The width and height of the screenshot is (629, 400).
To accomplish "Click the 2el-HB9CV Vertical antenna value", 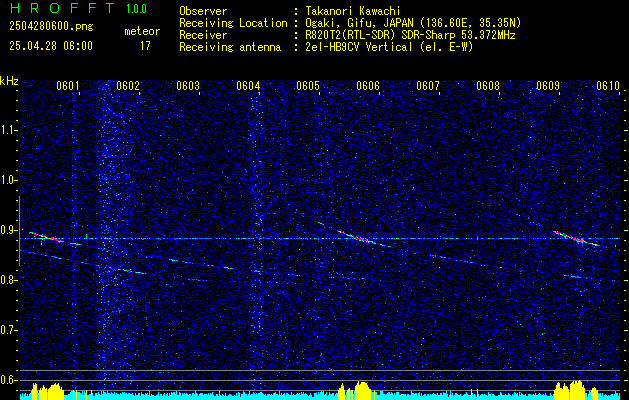I will tap(390, 47).
